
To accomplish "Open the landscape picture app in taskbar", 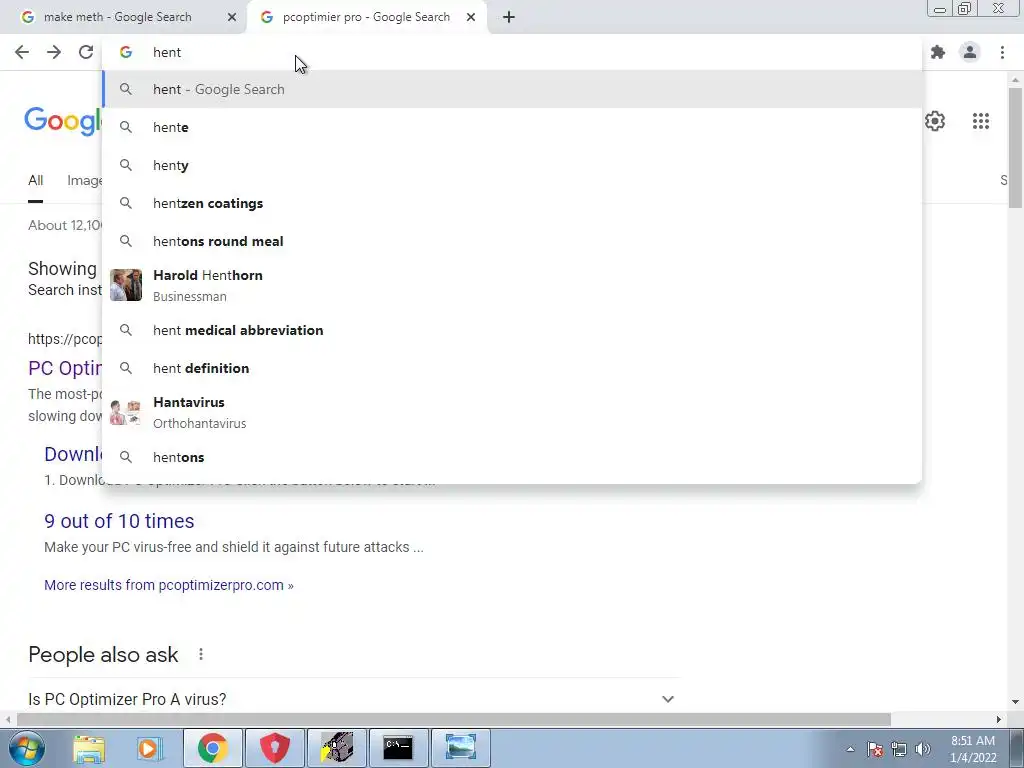I will tap(460, 748).
